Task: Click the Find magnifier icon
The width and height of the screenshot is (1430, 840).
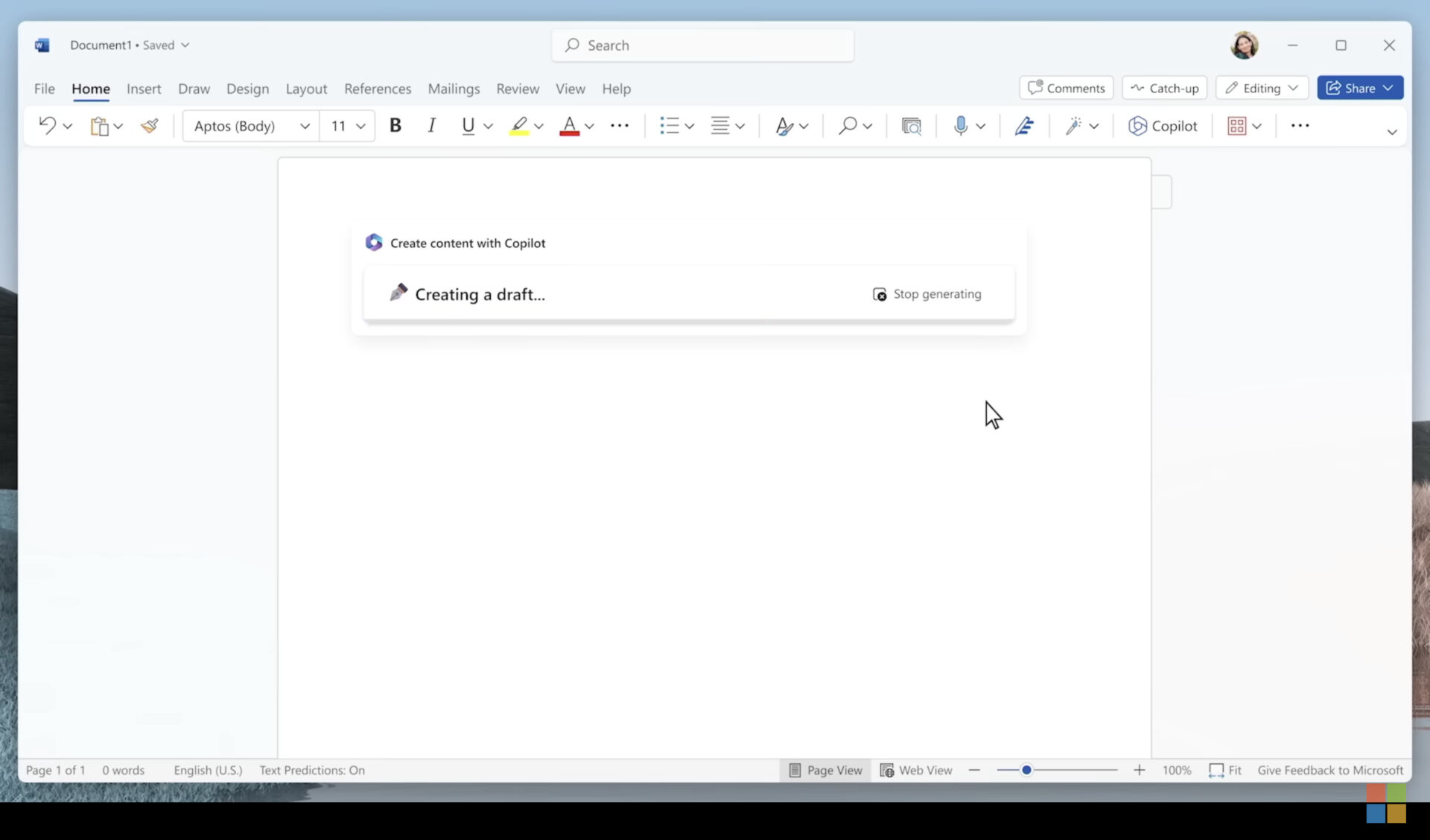Action: pos(847,126)
